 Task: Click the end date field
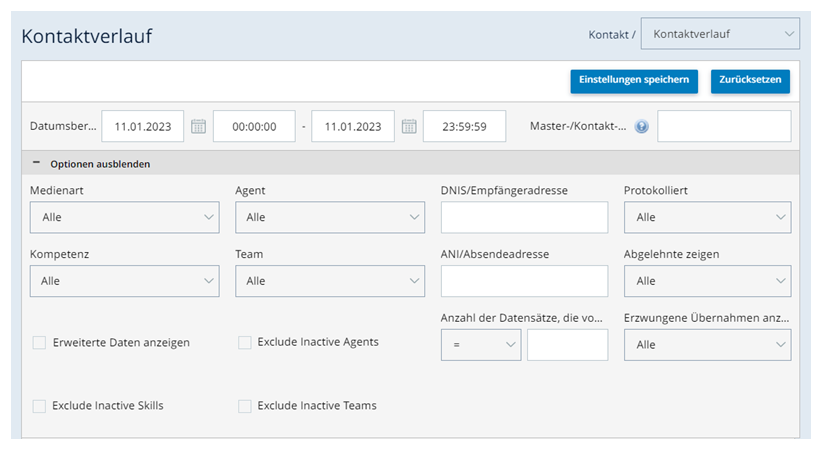[353, 126]
